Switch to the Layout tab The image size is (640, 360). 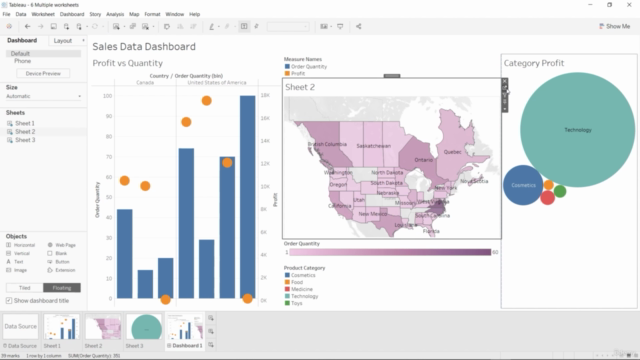pyautogui.click(x=63, y=41)
